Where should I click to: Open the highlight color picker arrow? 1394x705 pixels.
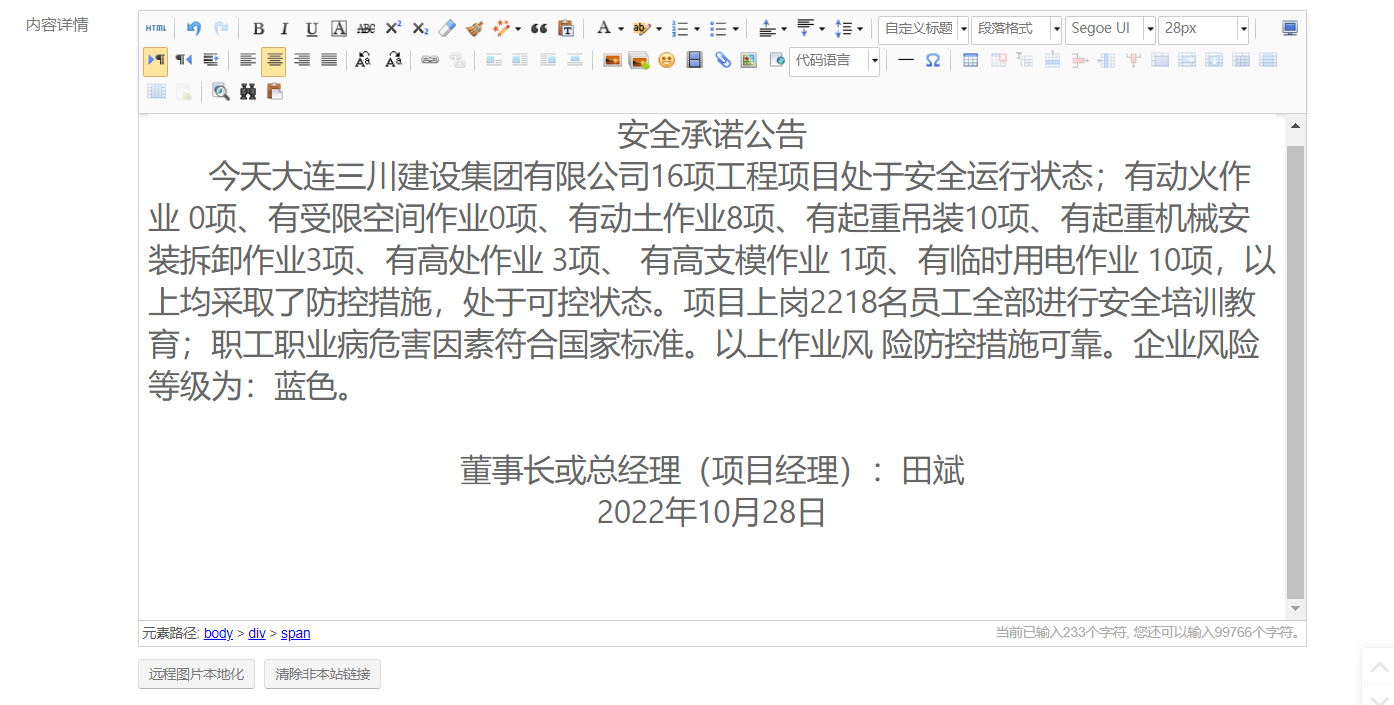pos(658,29)
